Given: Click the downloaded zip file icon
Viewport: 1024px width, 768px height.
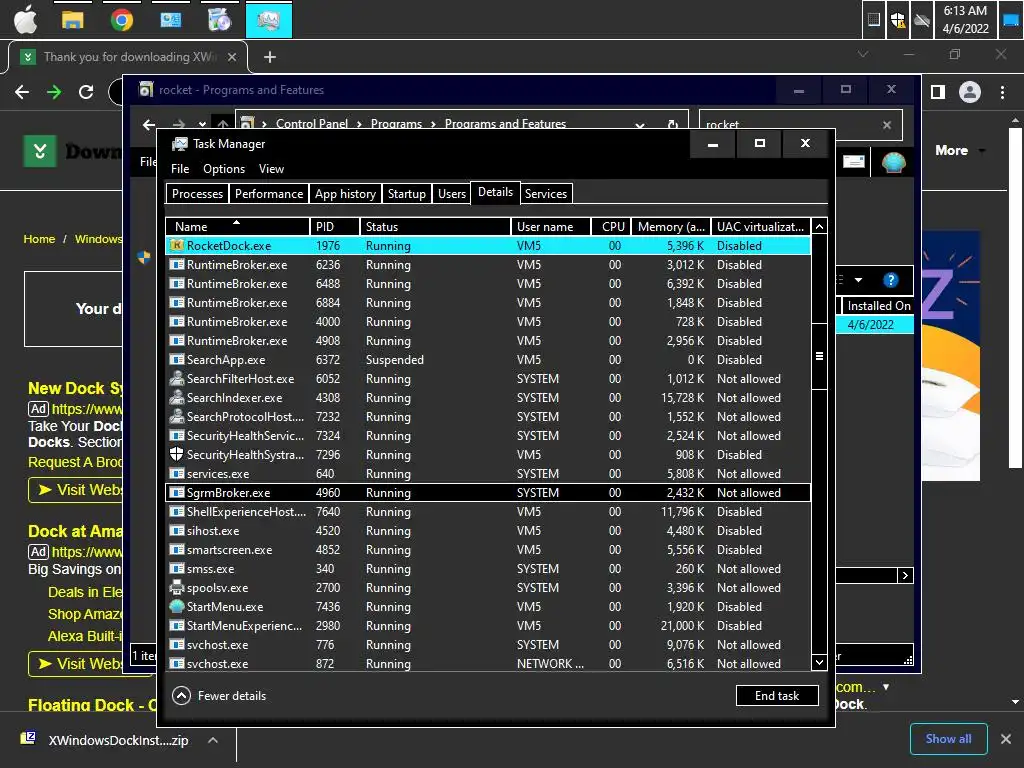Looking at the screenshot, I should (x=28, y=739).
